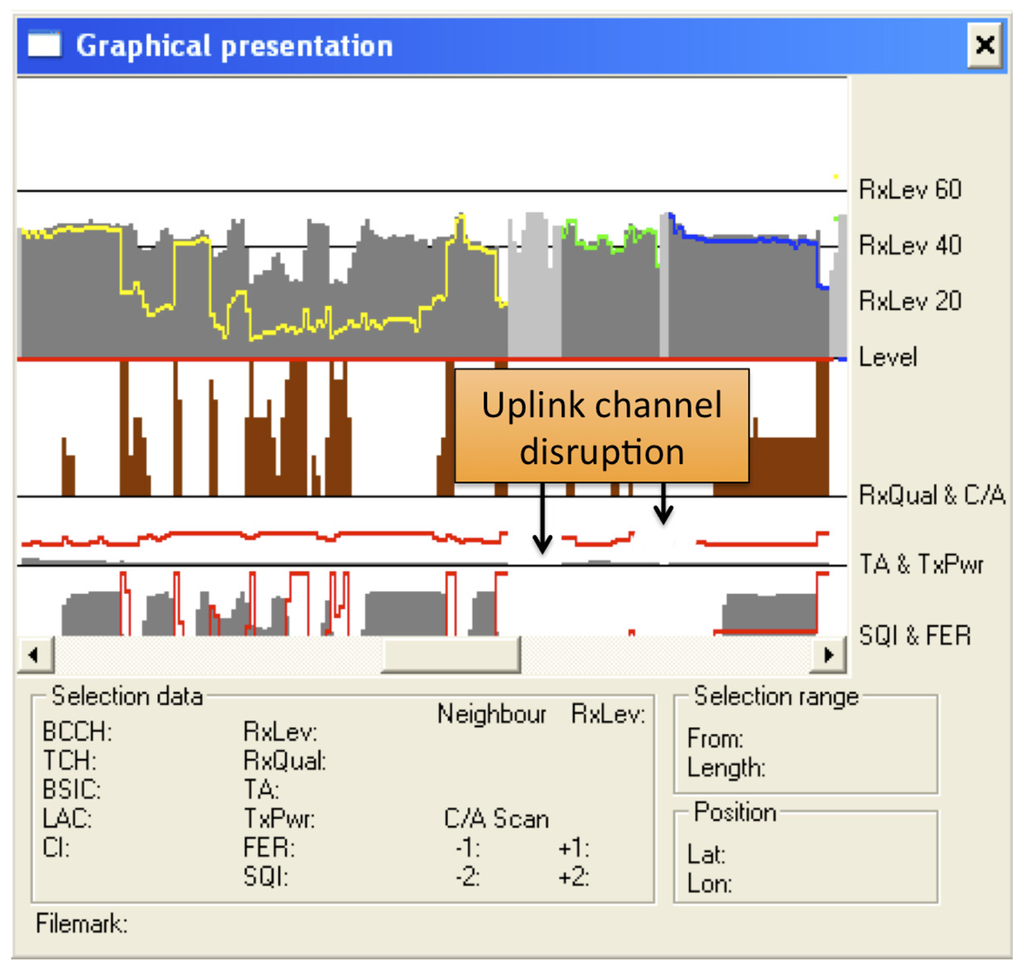The width and height of the screenshot is (1024, 970).
Task: Click the RxLev 60 axis label
Action: point(909,189)
